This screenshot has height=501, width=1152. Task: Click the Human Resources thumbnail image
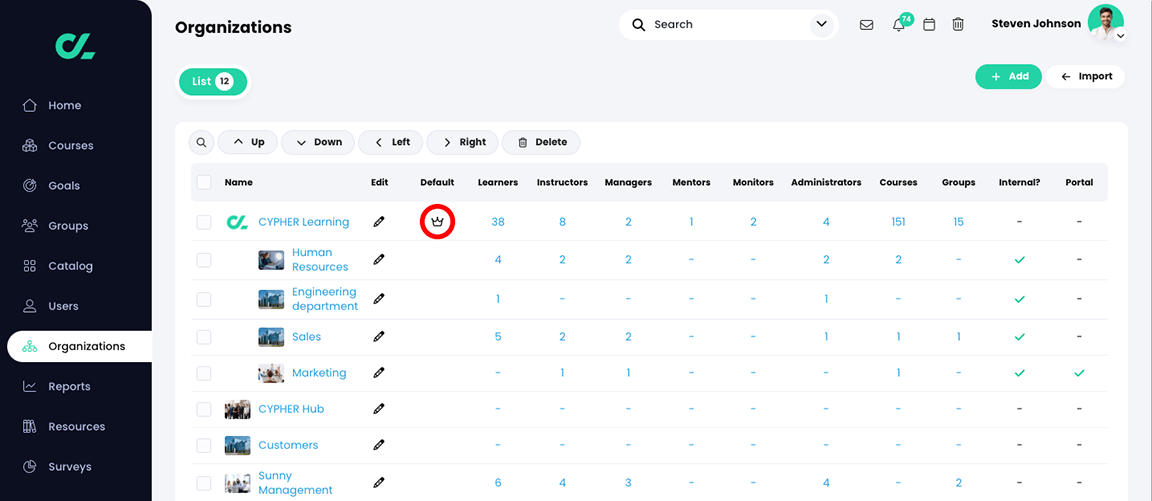[x=271, y=260]
